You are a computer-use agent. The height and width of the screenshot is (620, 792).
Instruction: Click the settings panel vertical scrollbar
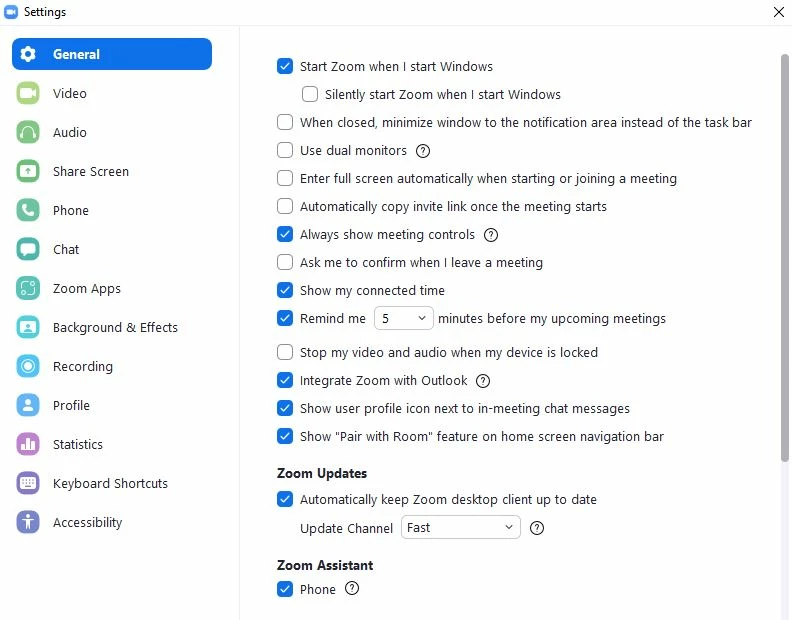point(784,258)
